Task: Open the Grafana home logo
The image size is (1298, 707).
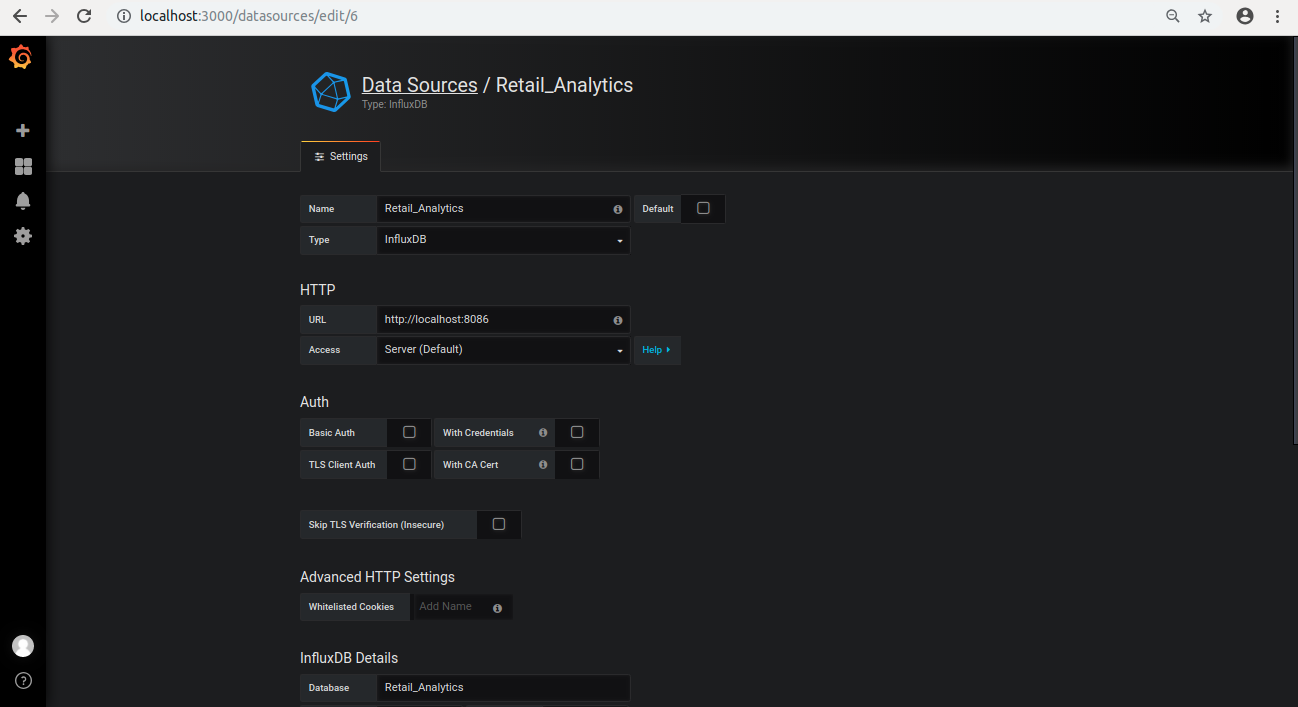Action: (21, 58)
